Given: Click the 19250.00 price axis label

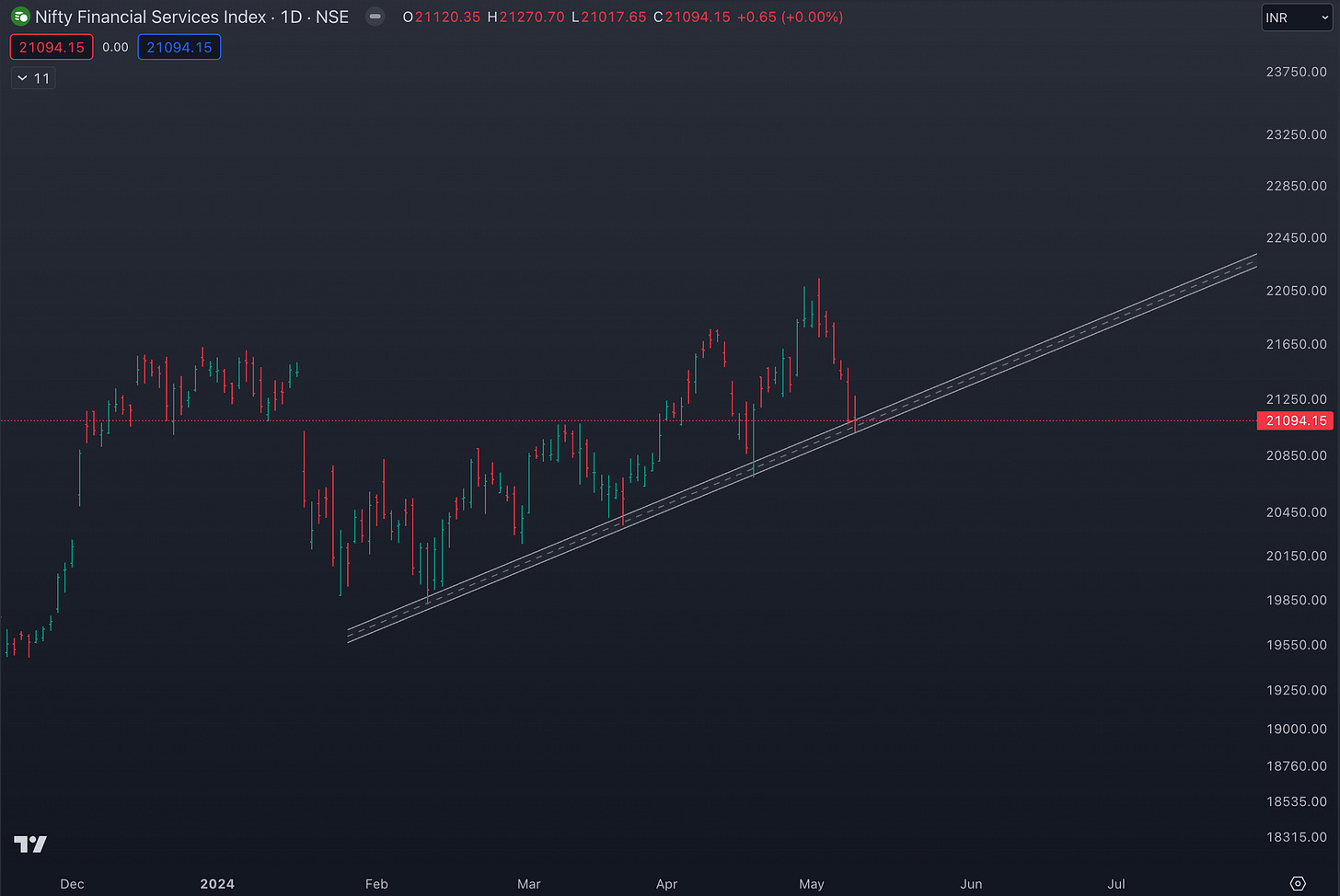Looking at the screenshot, I should pos(1296,690).
